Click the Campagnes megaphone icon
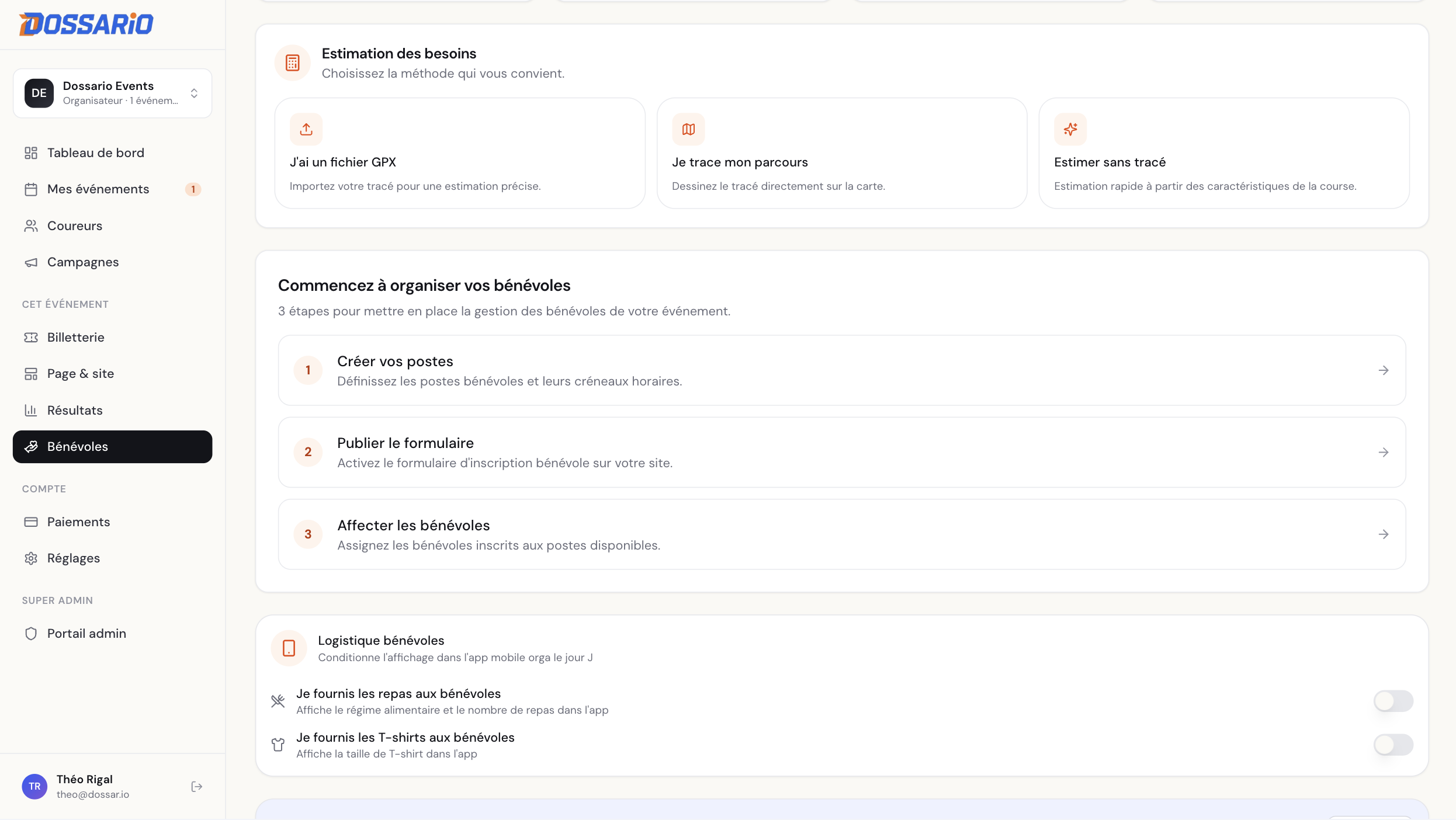The image size is (1456, 820). point(31,262)
